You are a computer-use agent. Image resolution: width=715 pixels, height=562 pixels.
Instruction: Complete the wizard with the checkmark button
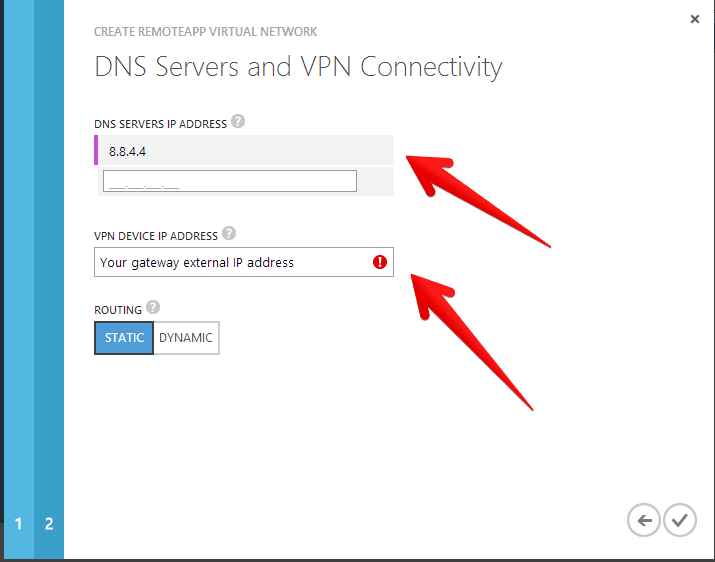(x=679, y=520)
